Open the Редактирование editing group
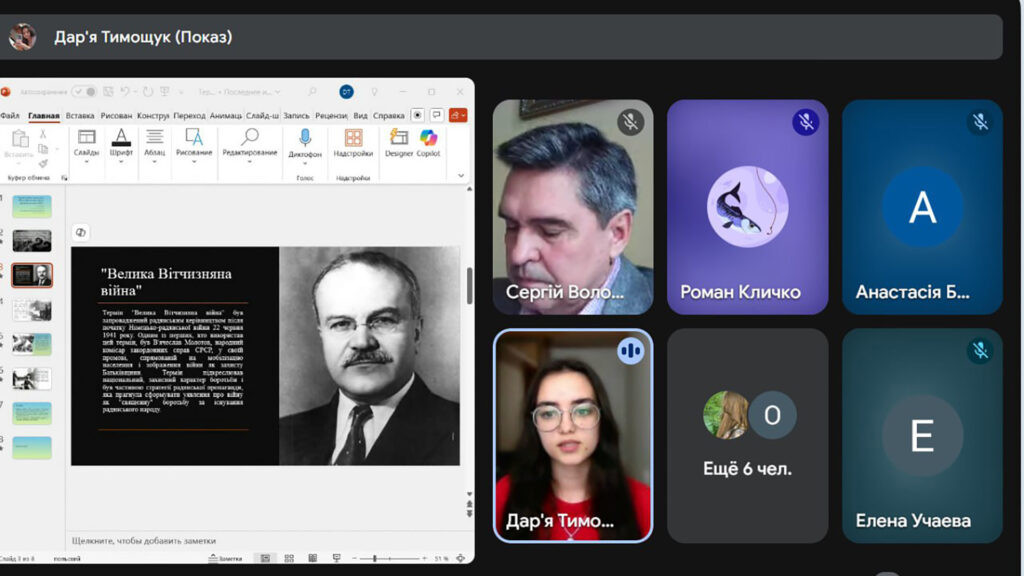The image size is (1024, 576). coord(249,146)
